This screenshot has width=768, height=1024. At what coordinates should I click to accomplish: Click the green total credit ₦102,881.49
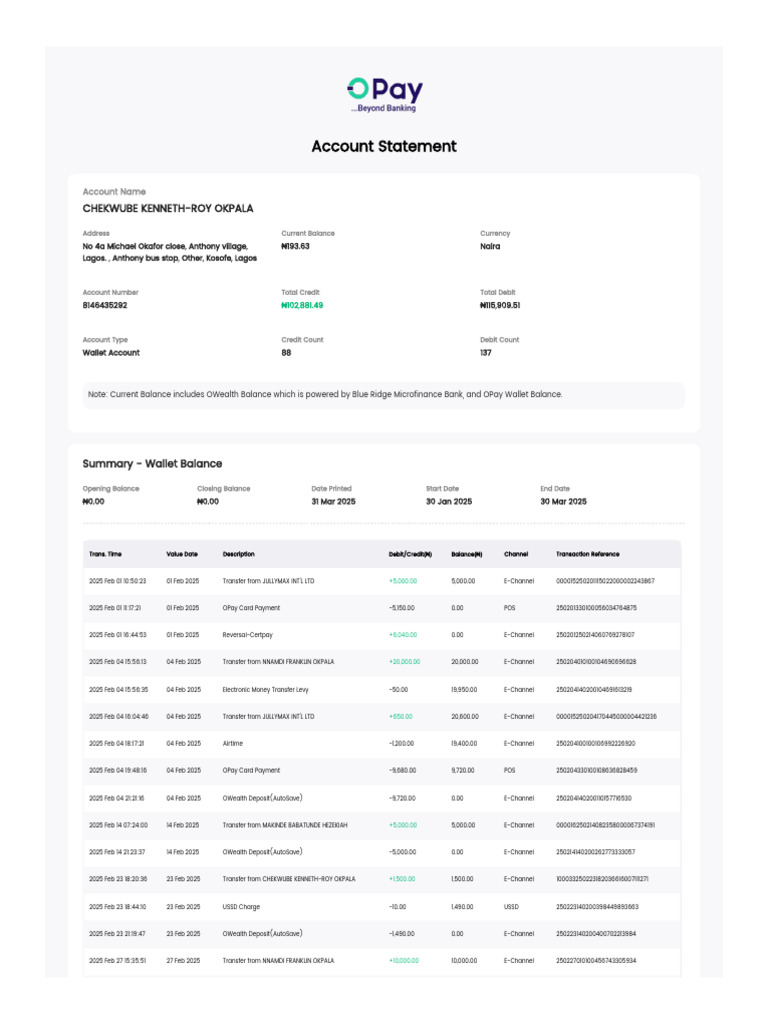tap(302, 305)
